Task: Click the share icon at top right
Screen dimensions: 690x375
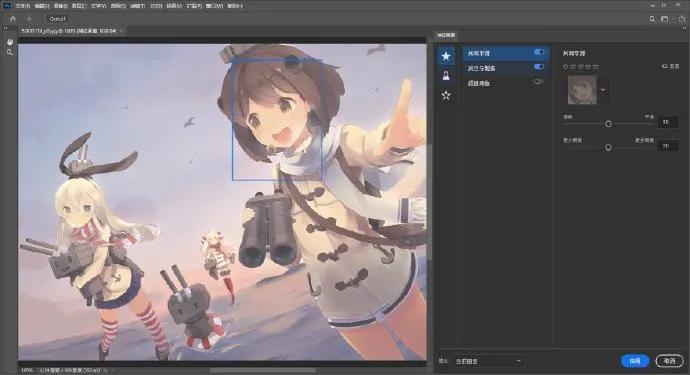Action: click(682, 19)
